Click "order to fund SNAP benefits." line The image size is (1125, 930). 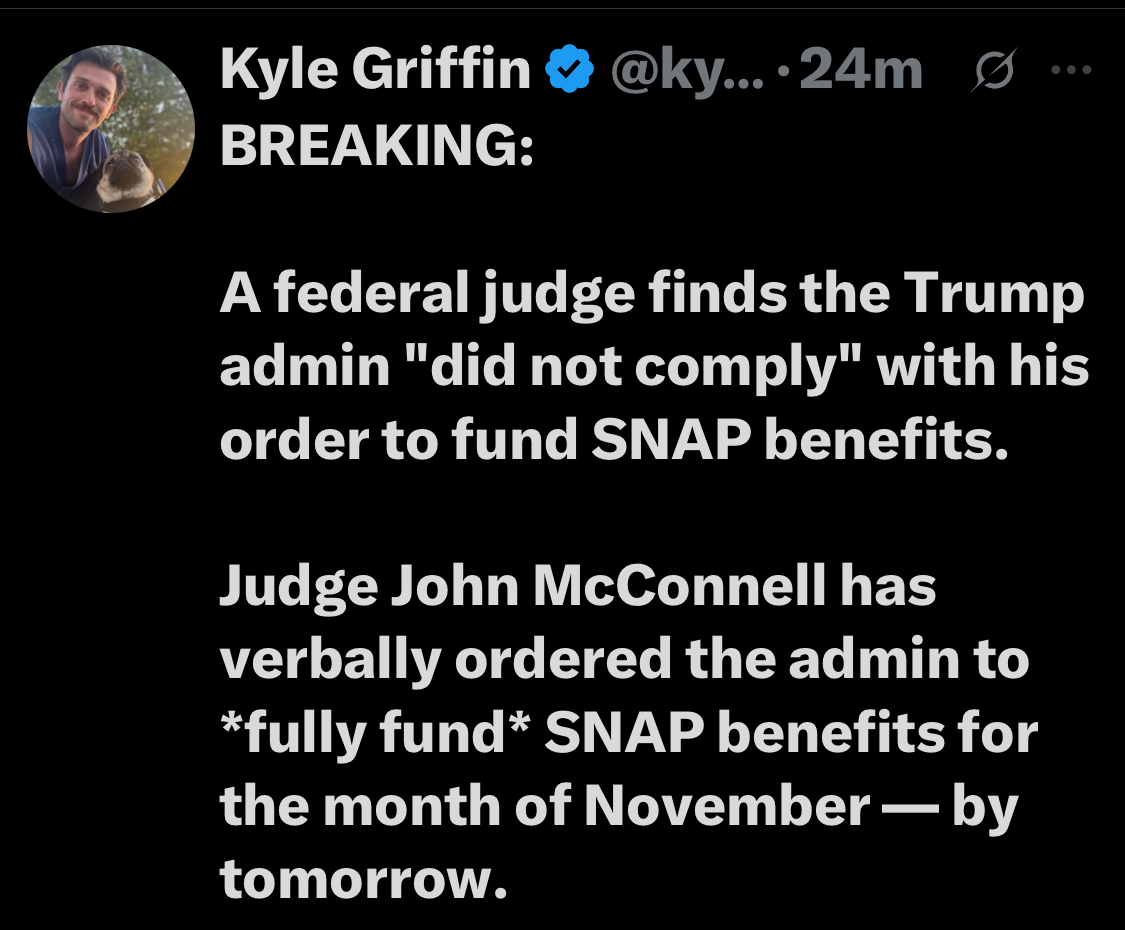point(611,440)
